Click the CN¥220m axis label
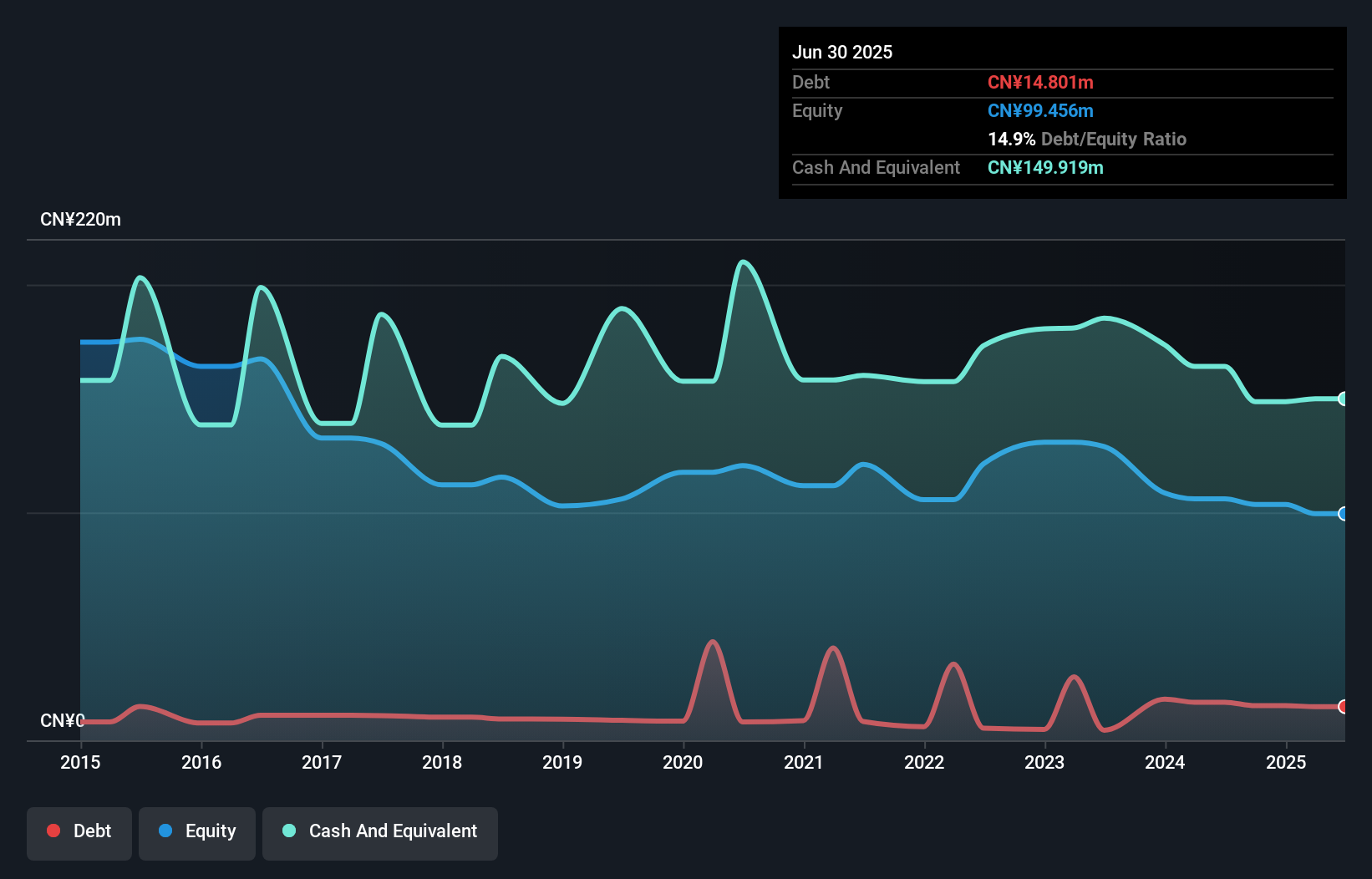The height and width of the screenshot is (879, 1372). coord(81,219)
